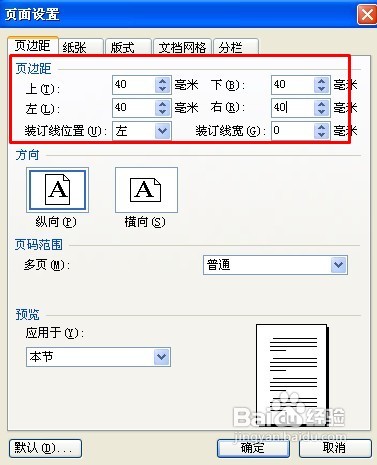The image size is (377, 465).
Task: Decrease the top margin 上 spinner down arrow
Action: 163,89
